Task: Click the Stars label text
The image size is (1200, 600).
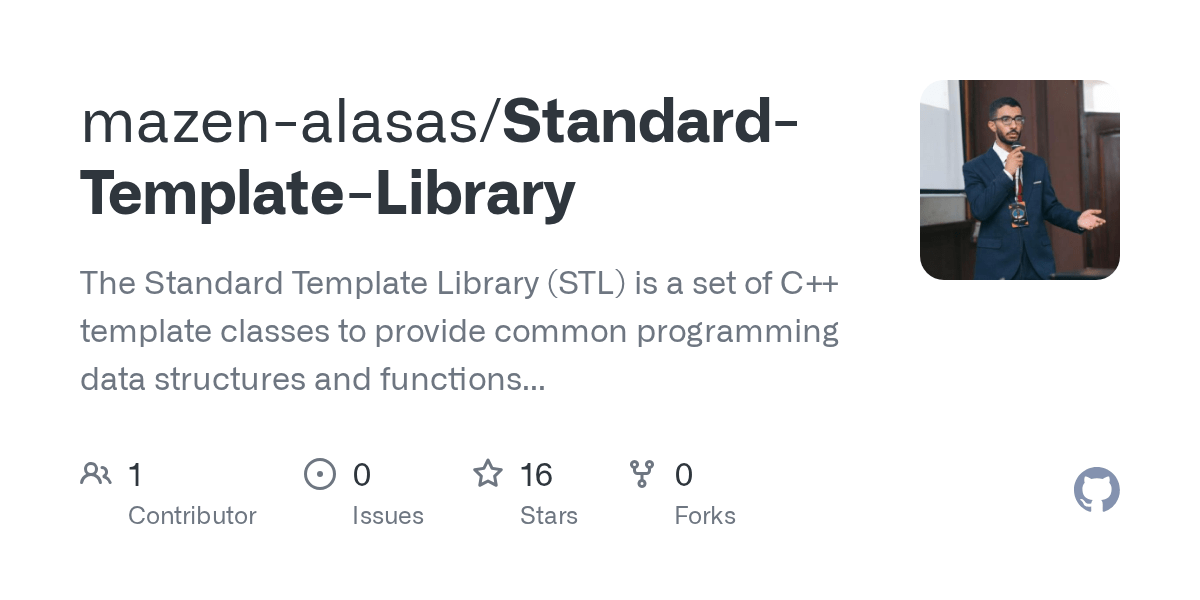Action: click(x=549, y=516)
